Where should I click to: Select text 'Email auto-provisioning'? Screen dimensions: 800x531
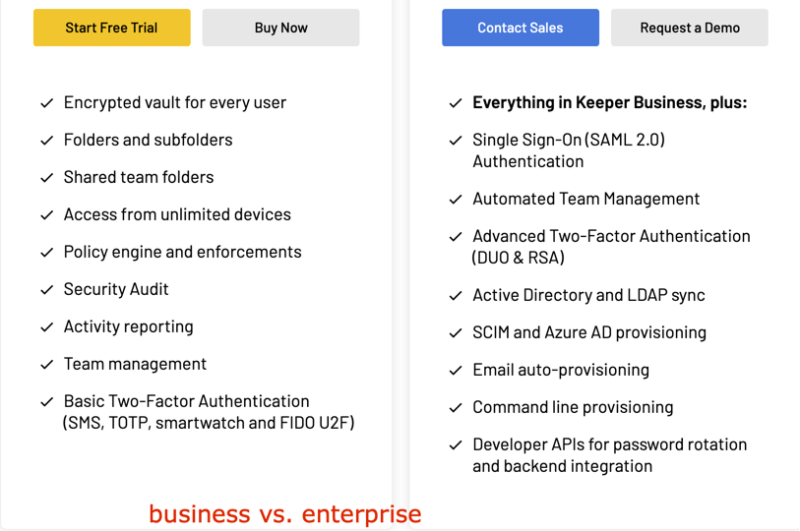[x=561, y=370]
